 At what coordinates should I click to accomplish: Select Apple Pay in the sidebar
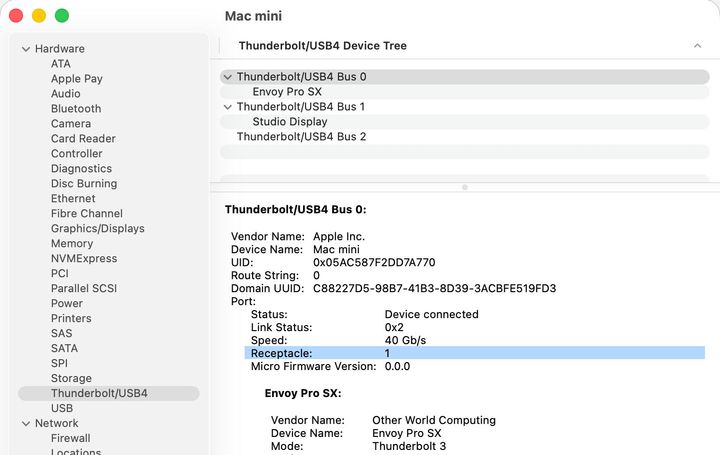(77, 79)
